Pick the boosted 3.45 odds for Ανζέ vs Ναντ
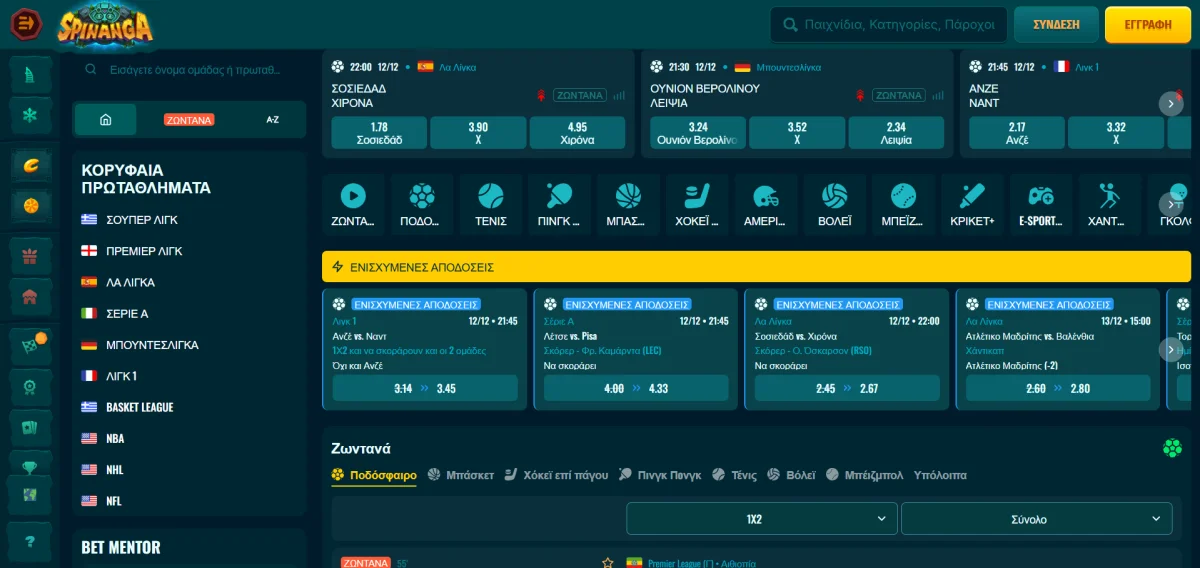The width and height of the screenshot is (1200, 568). click(425, 388)
